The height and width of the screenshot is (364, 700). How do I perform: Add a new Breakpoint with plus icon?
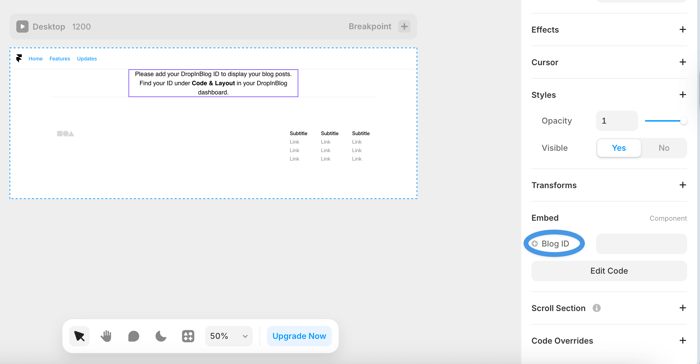tap(404, 26)
